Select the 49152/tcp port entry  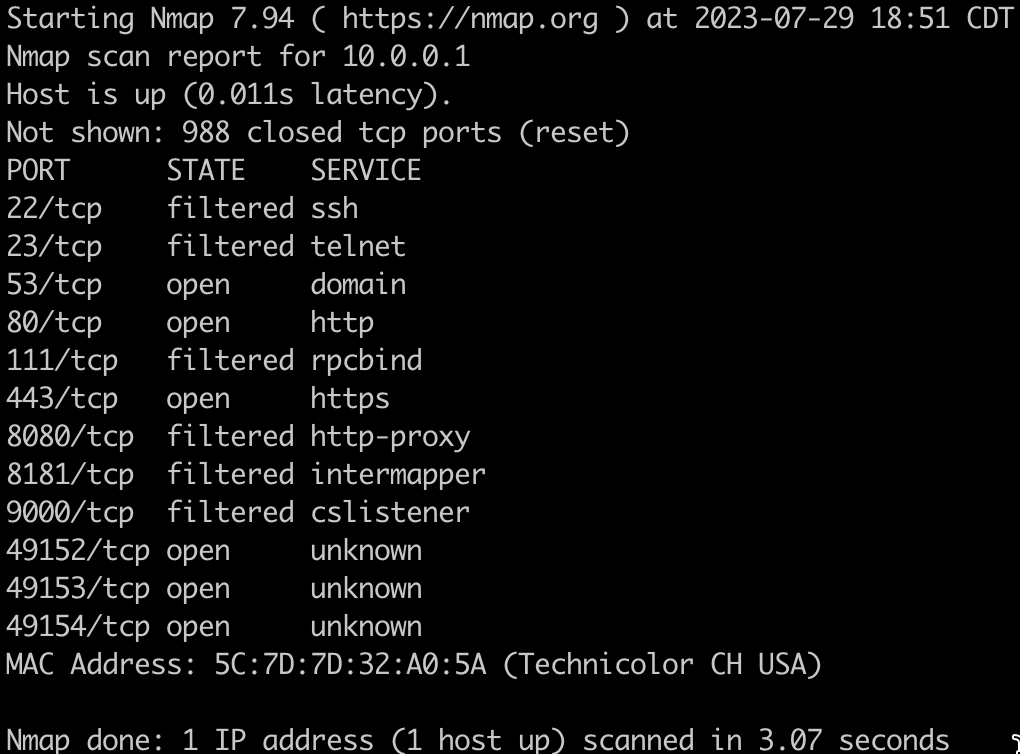point(78,550)
